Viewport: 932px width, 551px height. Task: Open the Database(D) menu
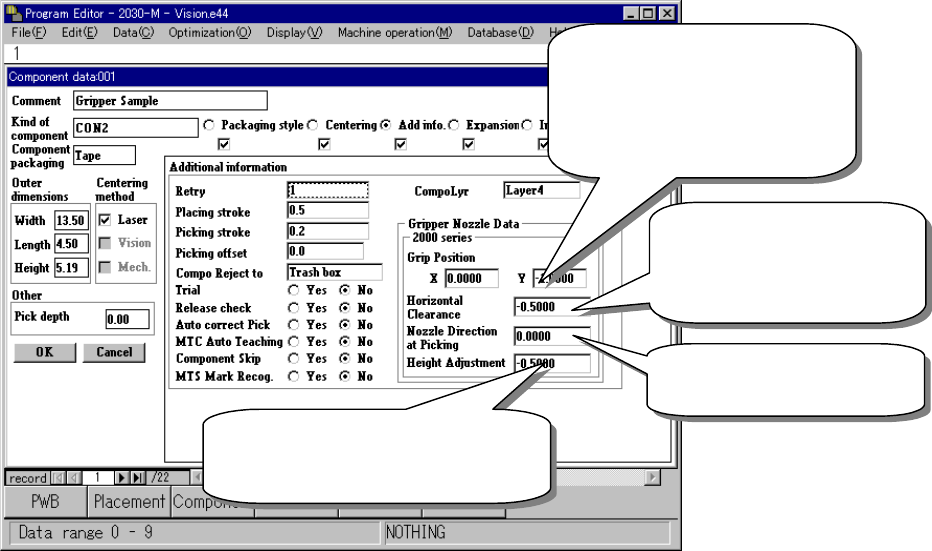(x=500, y=33)
